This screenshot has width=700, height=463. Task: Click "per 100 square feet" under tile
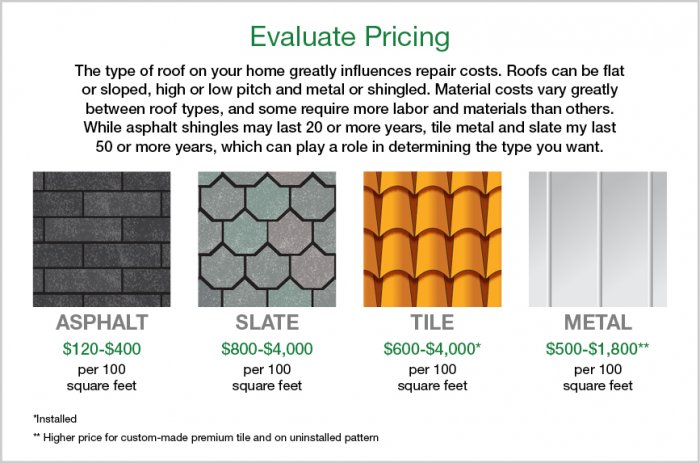tap(432, 377)
